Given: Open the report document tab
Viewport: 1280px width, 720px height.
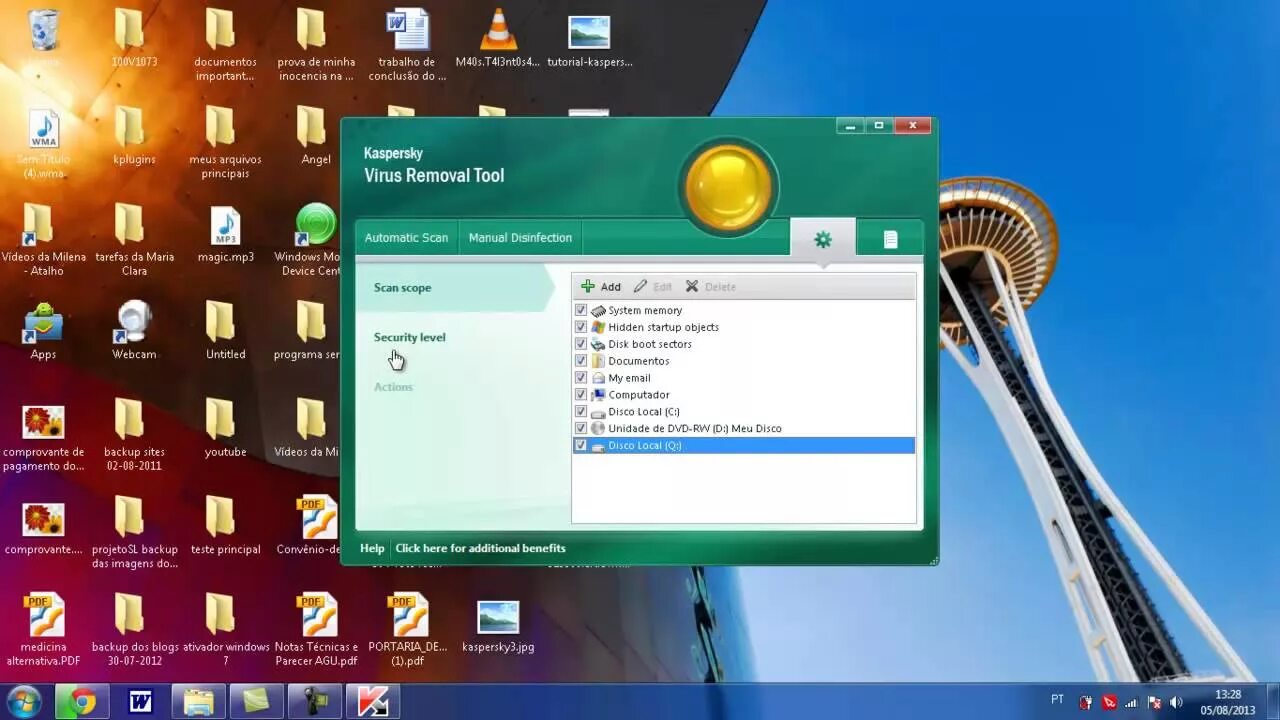Looking at the screenshot, I should tap(890, 239).
